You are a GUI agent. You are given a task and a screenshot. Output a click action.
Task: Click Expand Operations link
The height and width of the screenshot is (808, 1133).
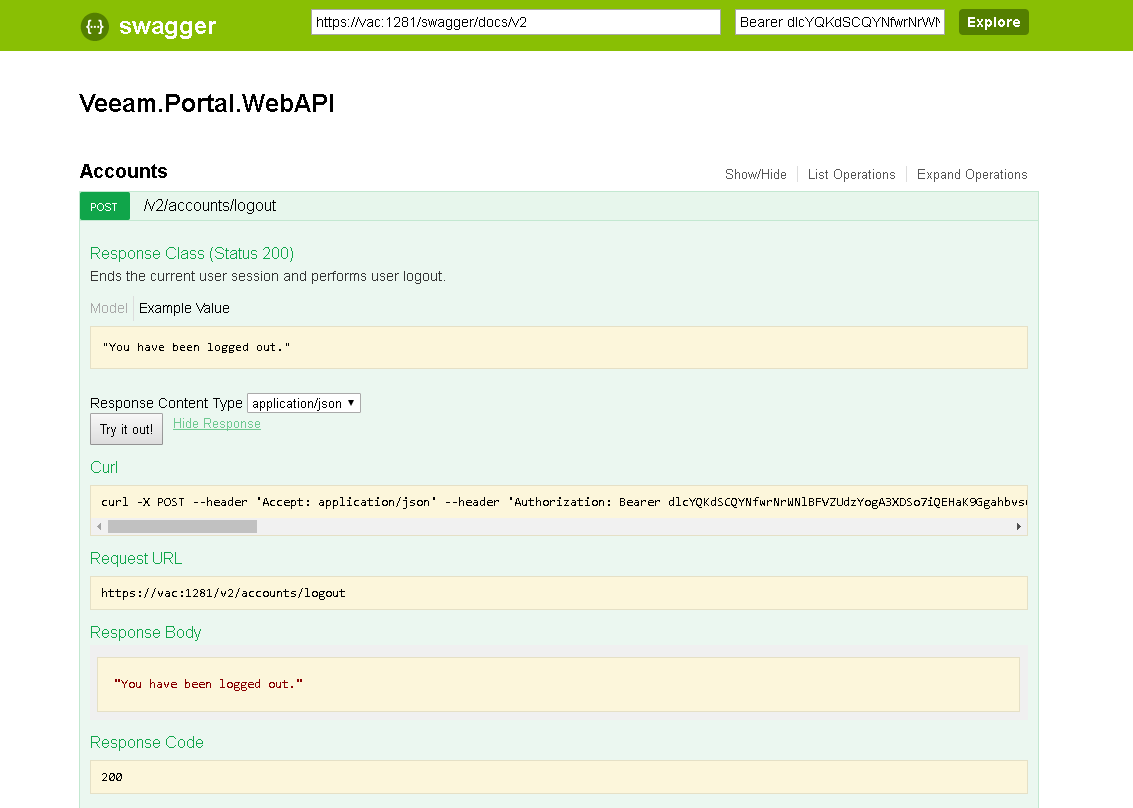(971, 174)
